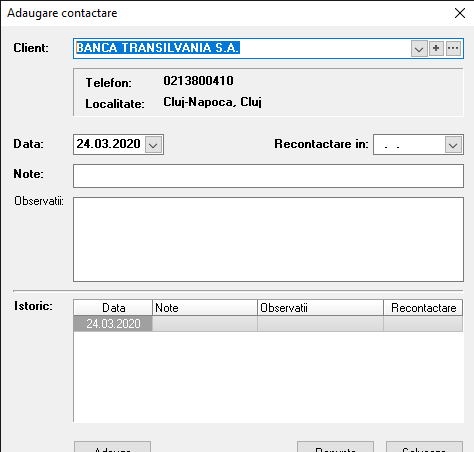Sort Istoric by the Data column header
Viewport: 474px width, 452px height.
(113, 308)
